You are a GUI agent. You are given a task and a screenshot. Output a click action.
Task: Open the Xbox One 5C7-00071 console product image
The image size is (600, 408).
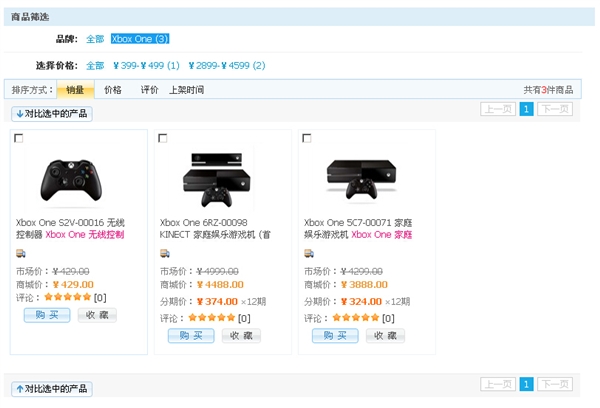coord(361,179)
